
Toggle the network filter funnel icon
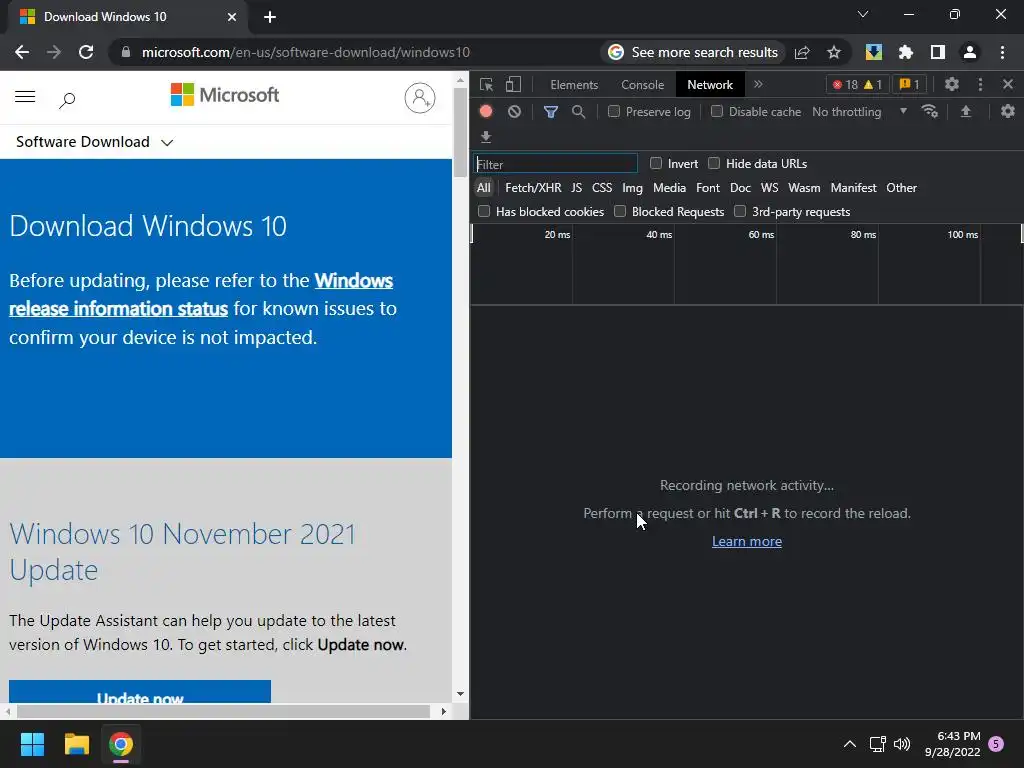pyautogui.click(x=551, y=112)
